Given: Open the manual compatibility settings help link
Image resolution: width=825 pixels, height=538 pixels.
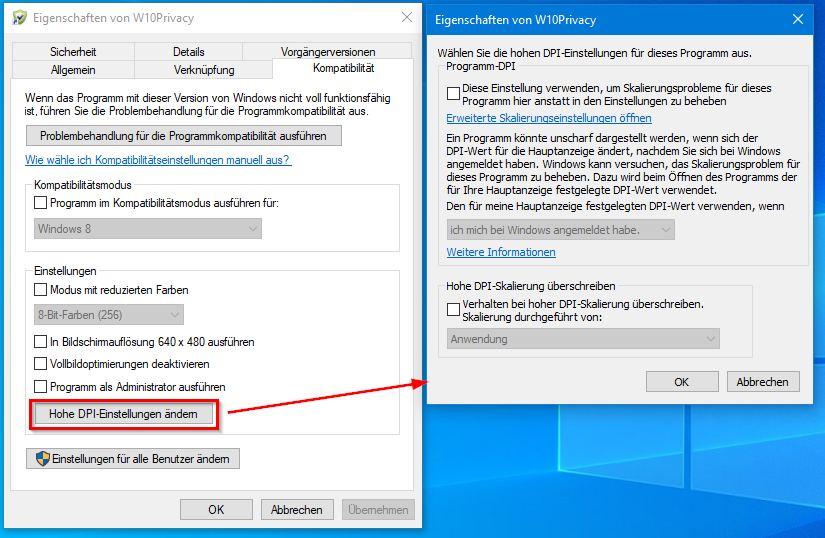Looking at the screenshot, I should click(158, 160).
